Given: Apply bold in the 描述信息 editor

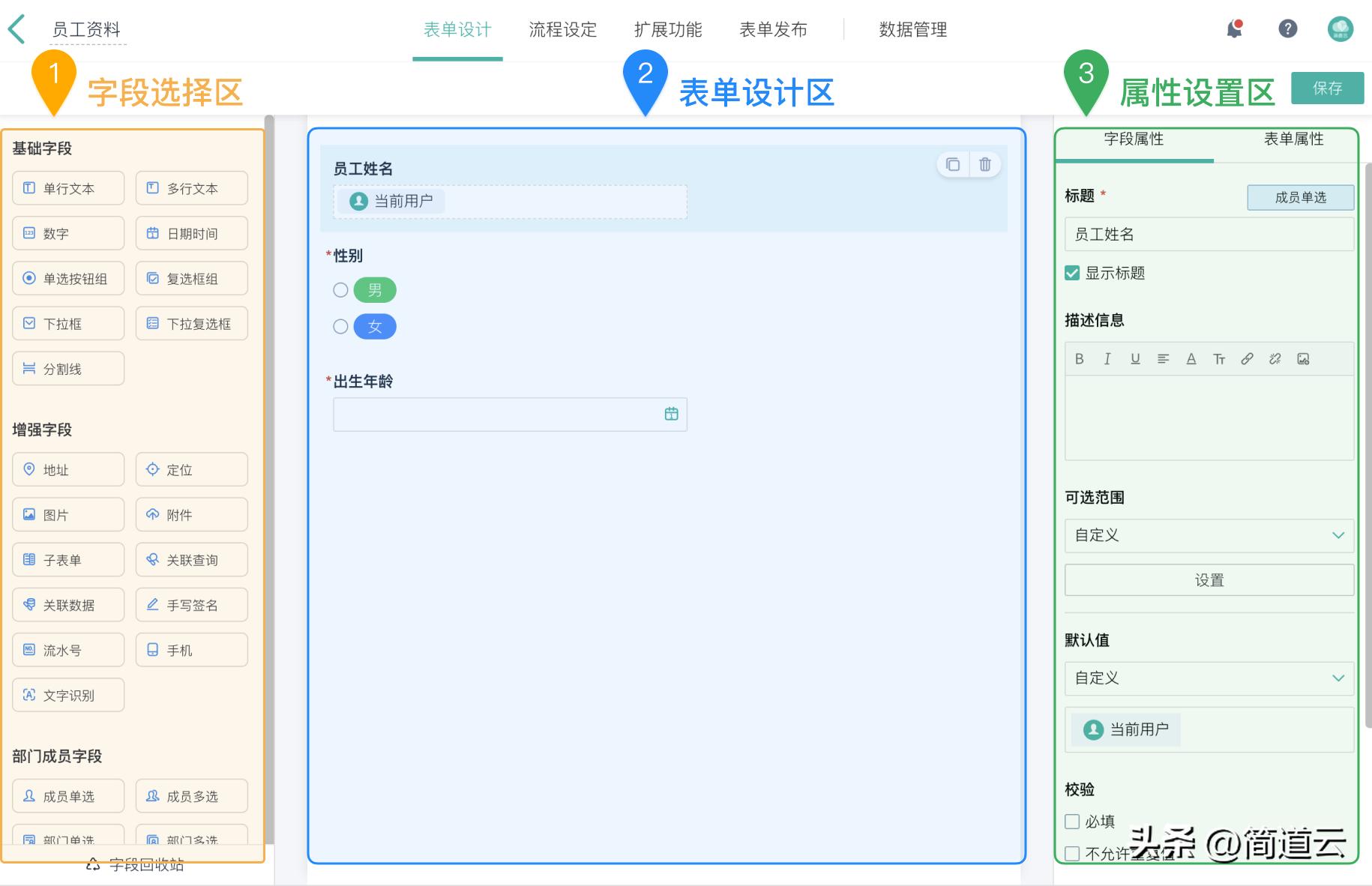Looking at the screenshot, I should [x=1079, y=359].
